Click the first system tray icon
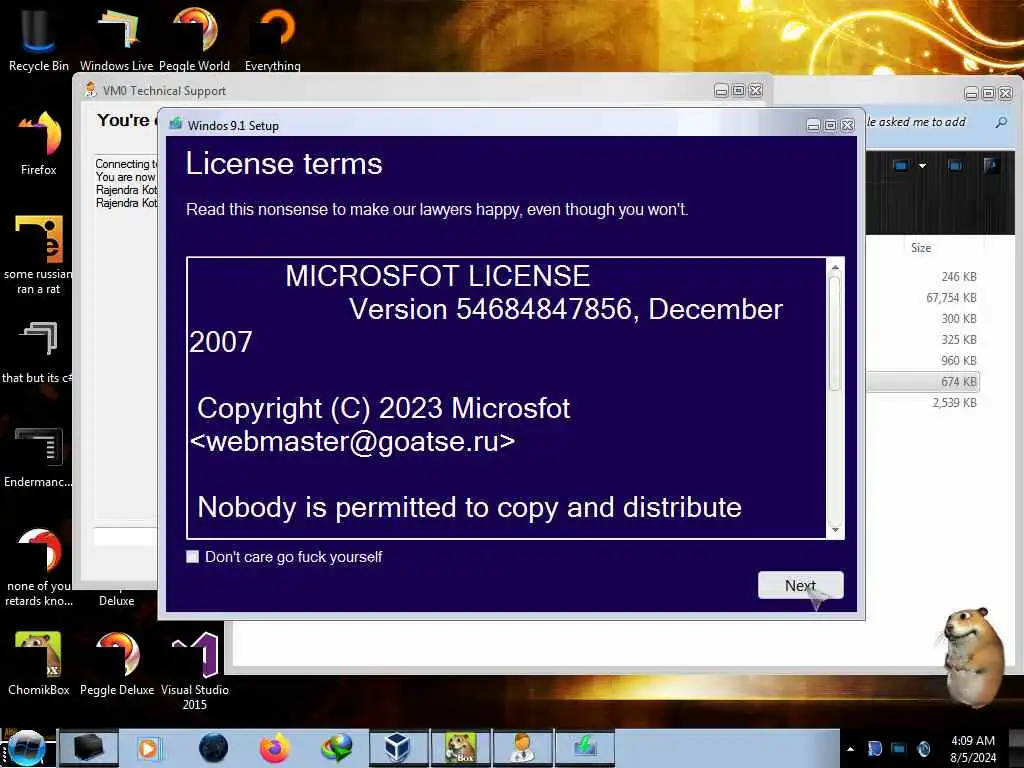This screenshot has width=1024, height=768. point(874,748)
